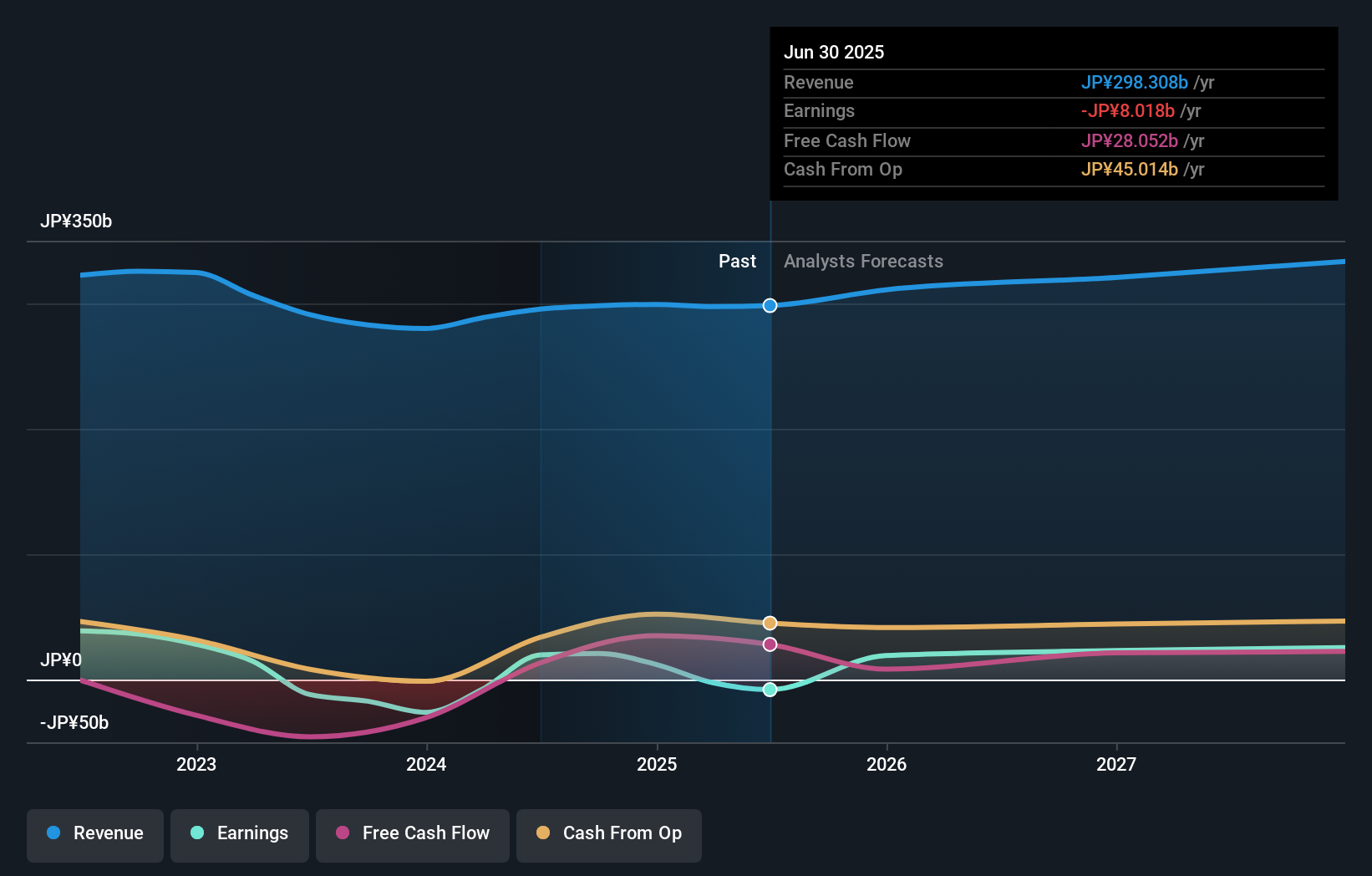Click the Revenue legend dot icon
The height and width of the screenshot is (876, 1372).
(54, 833)
